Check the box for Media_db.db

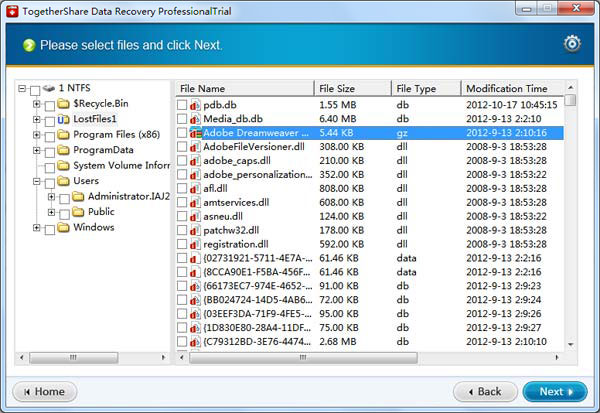coord(182,119)
